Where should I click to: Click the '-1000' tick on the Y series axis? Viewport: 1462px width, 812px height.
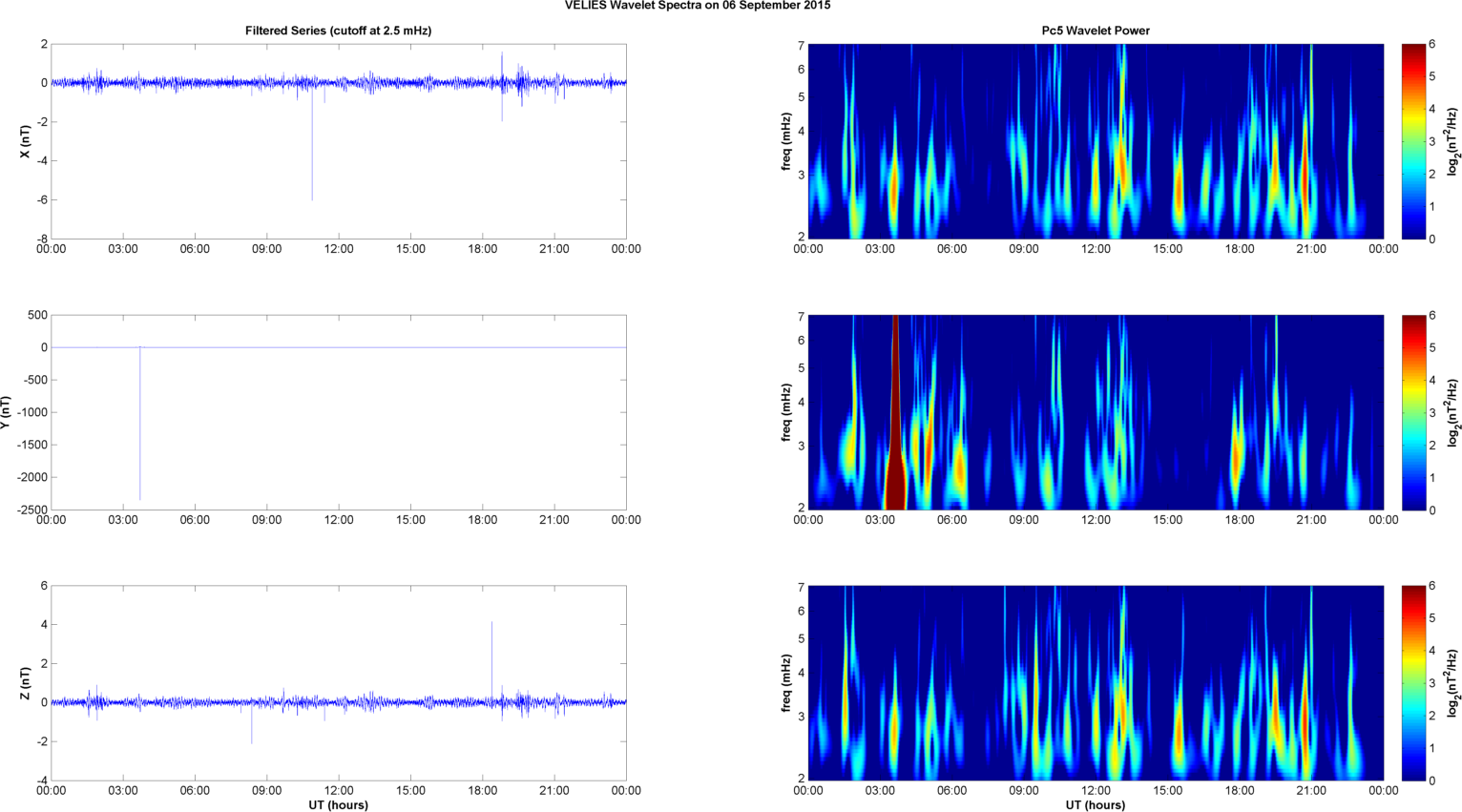[32, 412]
